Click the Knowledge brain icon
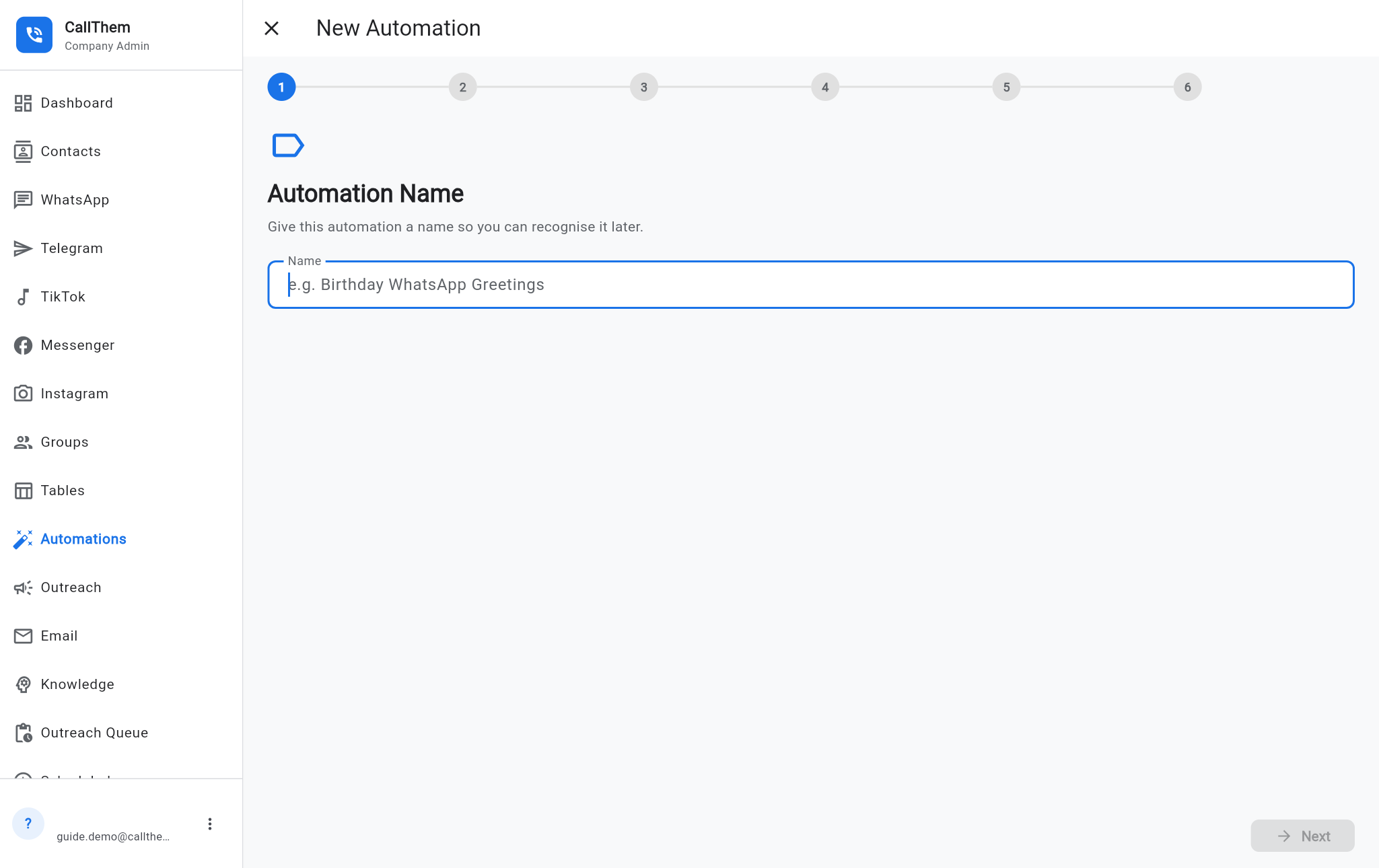Viewport: 1379px width, 868px height. pyautogui.click(x=23, y=684)
